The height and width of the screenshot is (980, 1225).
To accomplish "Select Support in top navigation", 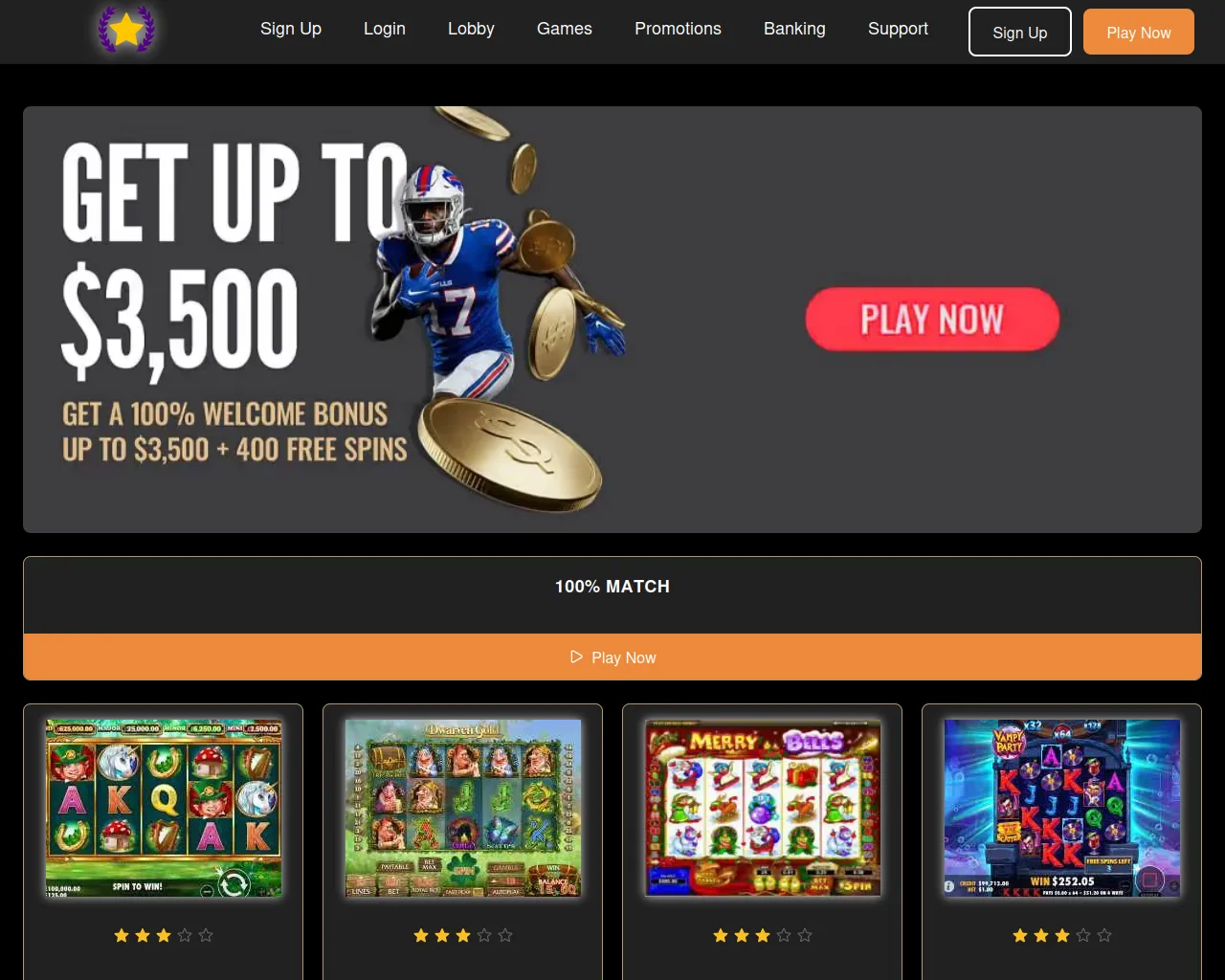I will (898, 29).
